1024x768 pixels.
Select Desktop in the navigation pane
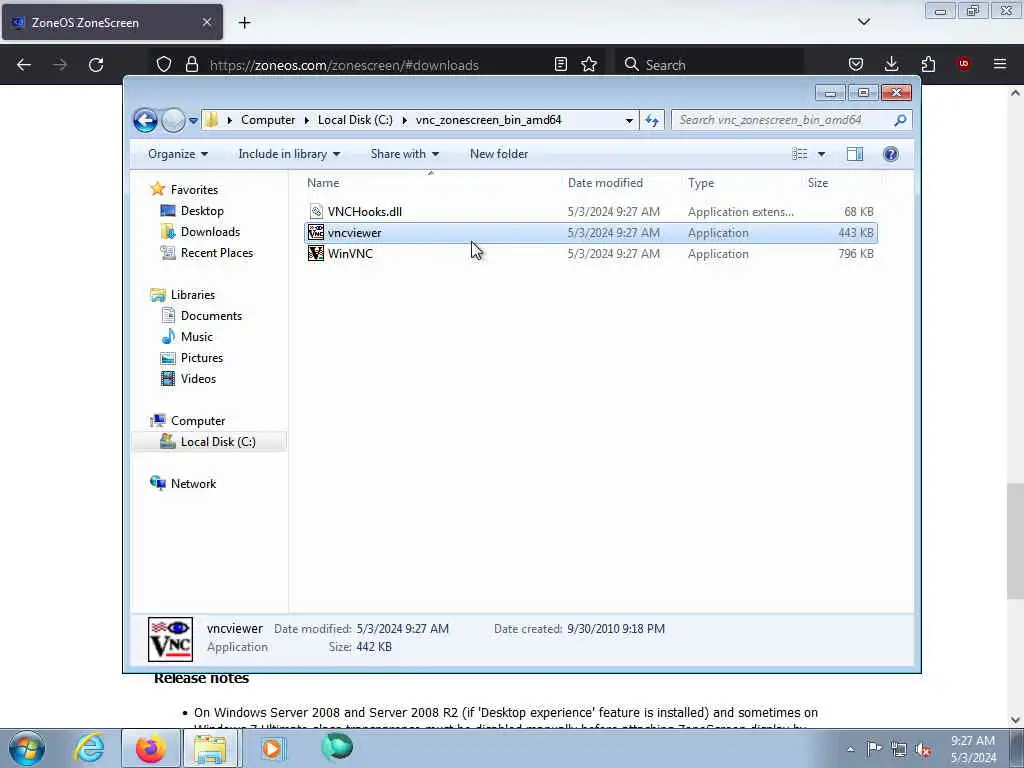coord(202,211)
